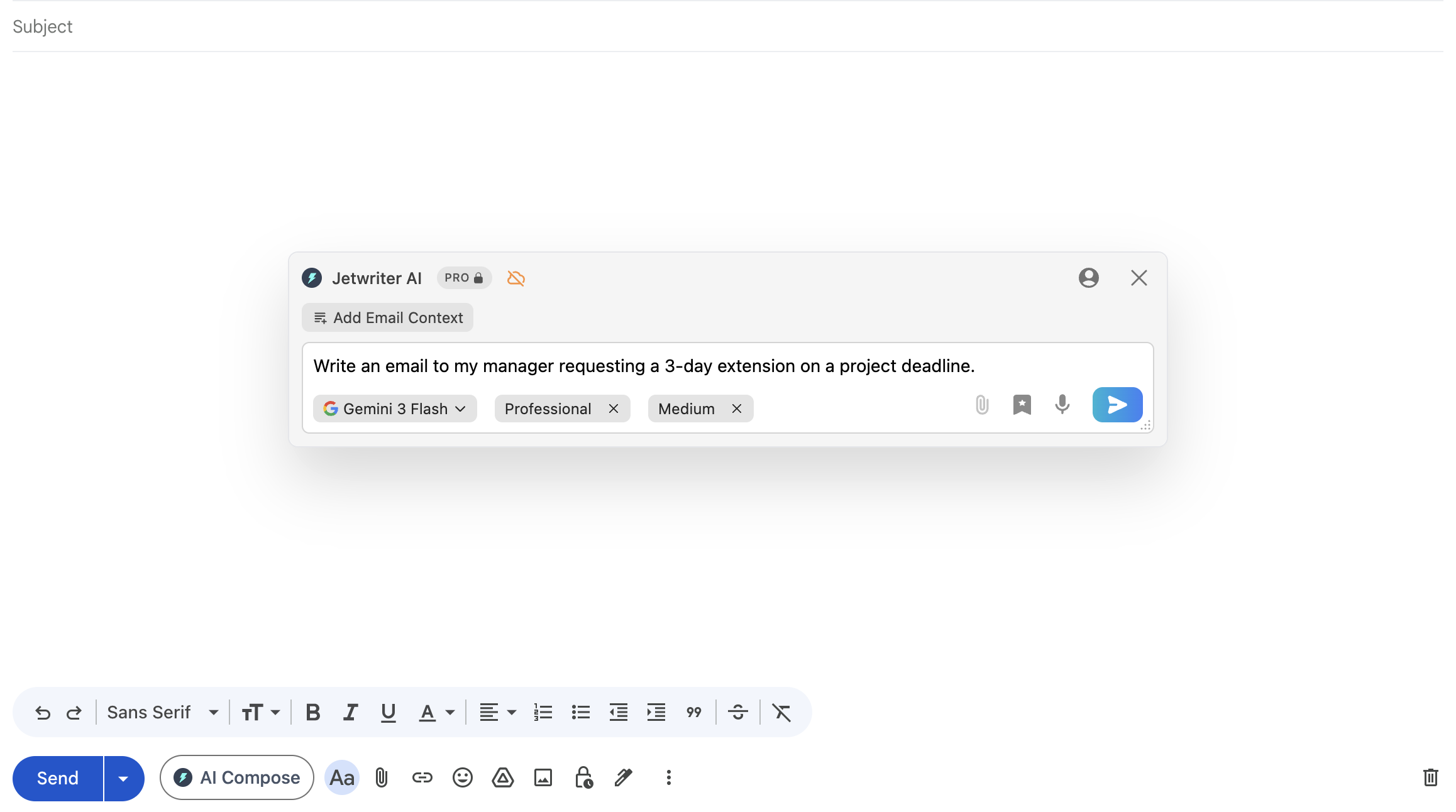Start voice input with microphone icon
Screen dimensions: 1456x812
tap(1062, 405)
